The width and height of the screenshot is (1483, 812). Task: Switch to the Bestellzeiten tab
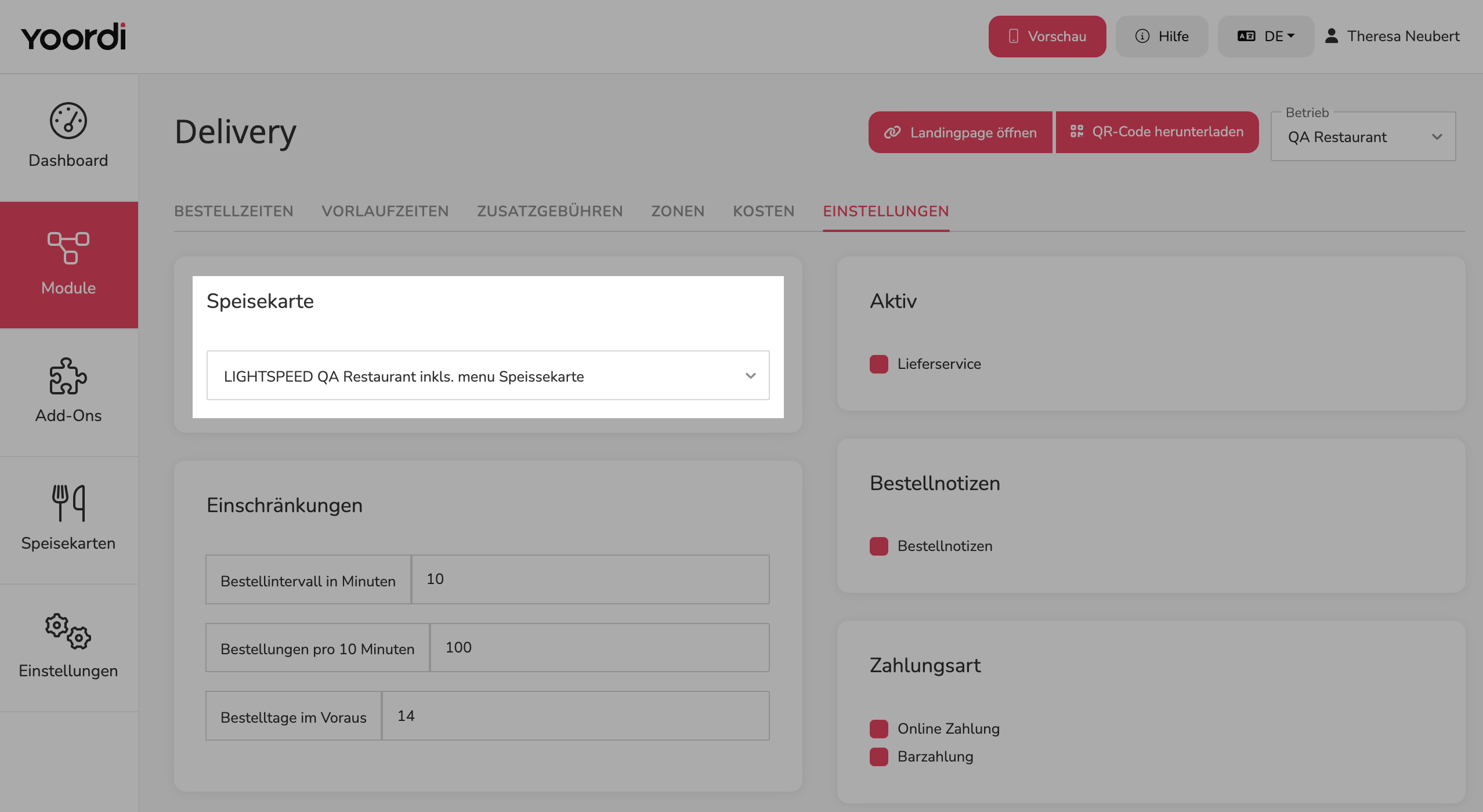coord(234,211)
